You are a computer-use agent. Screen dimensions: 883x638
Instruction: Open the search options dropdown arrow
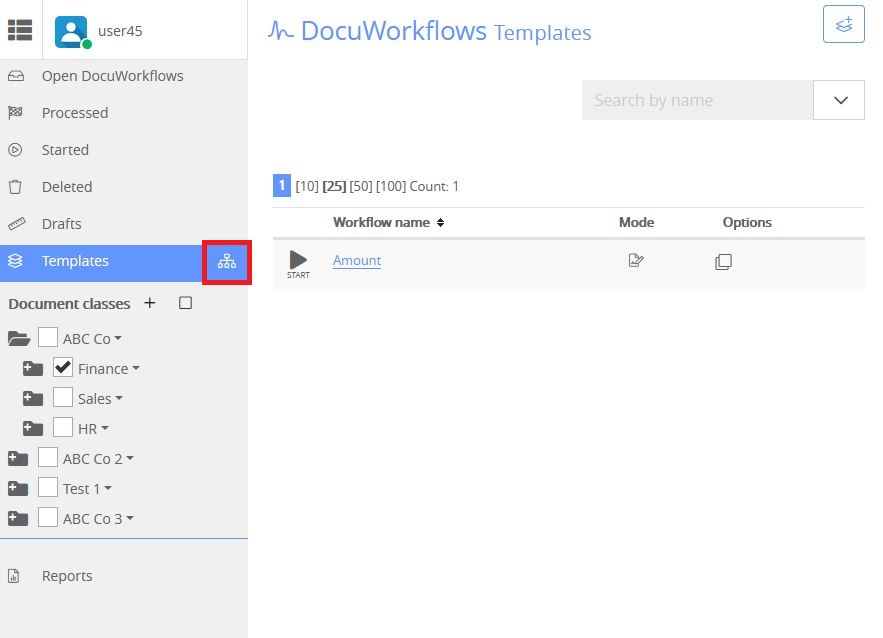coord(839,100)
